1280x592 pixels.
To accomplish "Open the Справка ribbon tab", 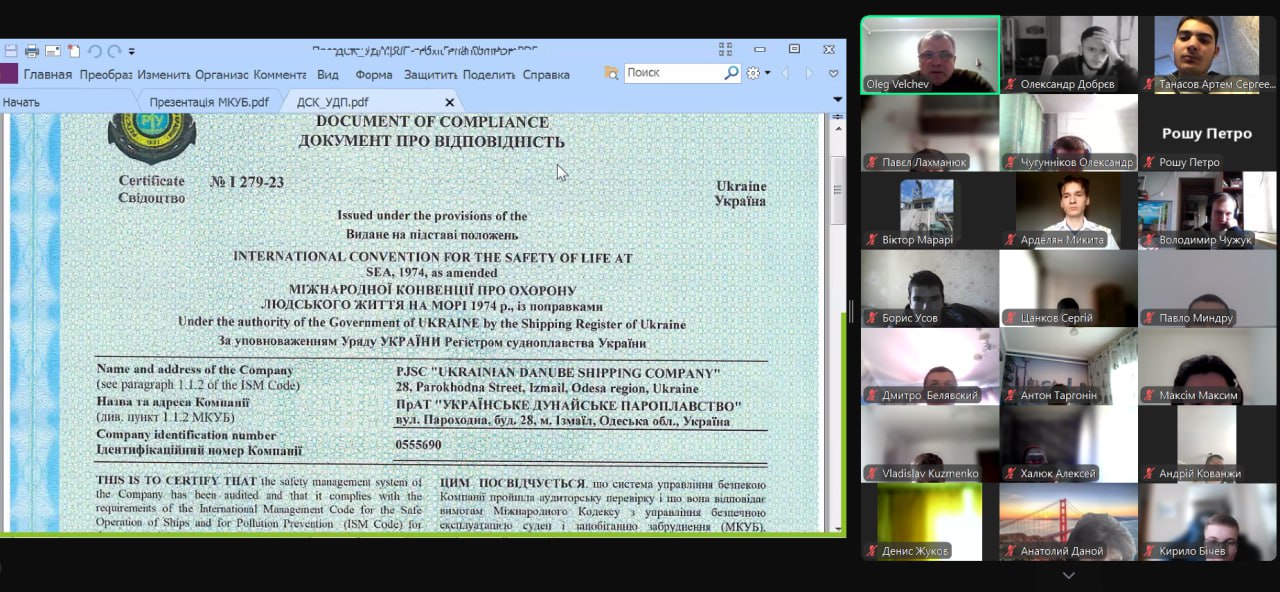I will 546,74.
